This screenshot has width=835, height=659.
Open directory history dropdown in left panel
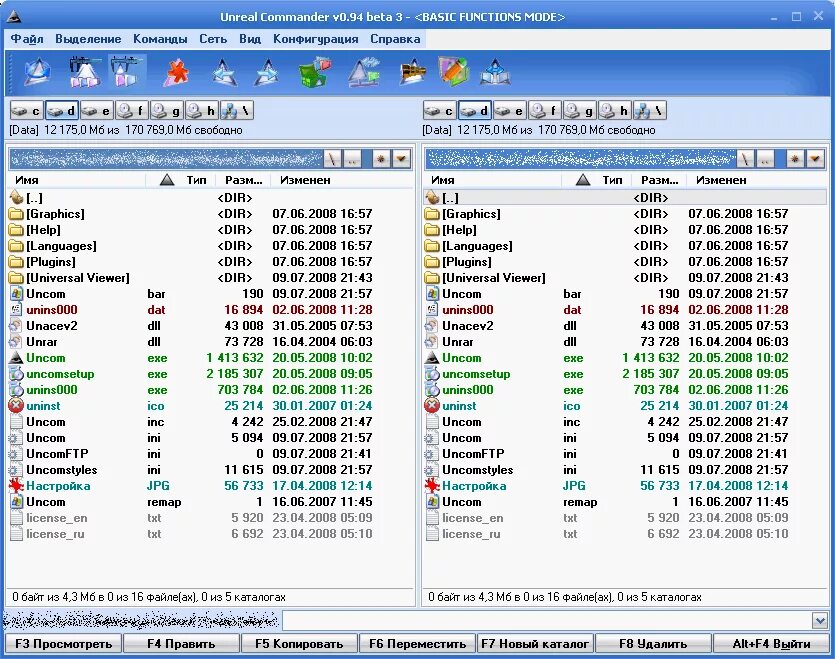pos(402,159)
